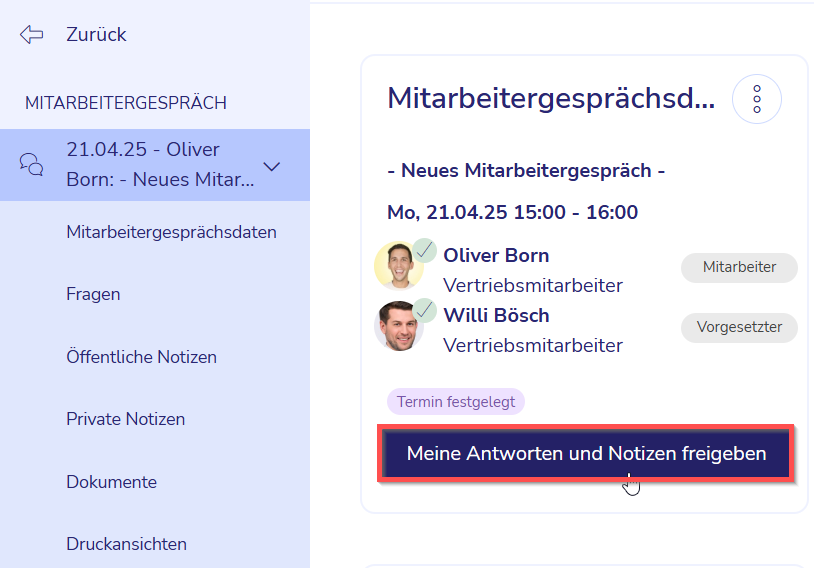Open the Fragen section
Image resolution: width=814 pixels, height=568 pixels.
pyautogui.click(x=93, y=294)
